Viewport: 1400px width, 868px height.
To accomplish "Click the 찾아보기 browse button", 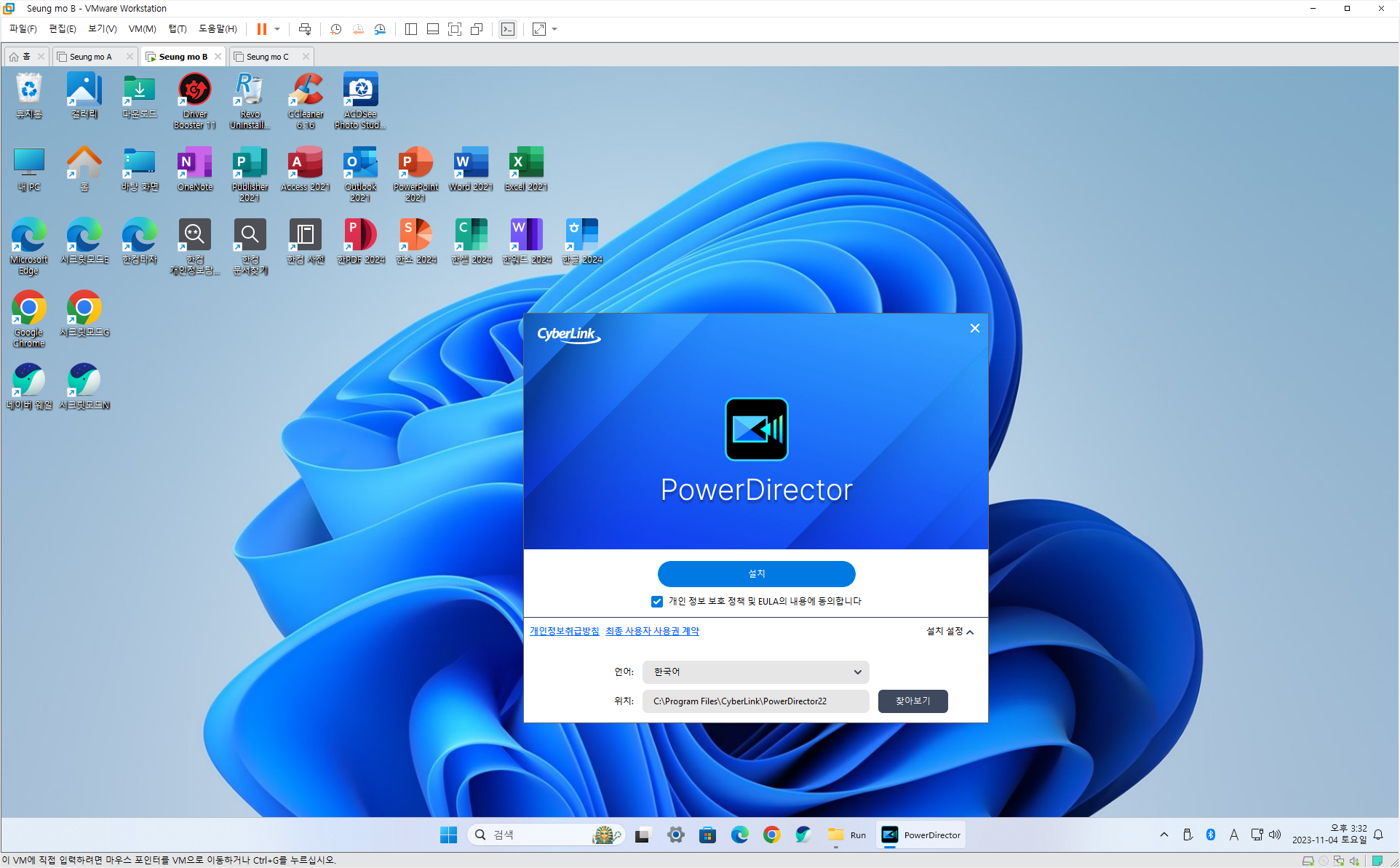I will 912,701.
